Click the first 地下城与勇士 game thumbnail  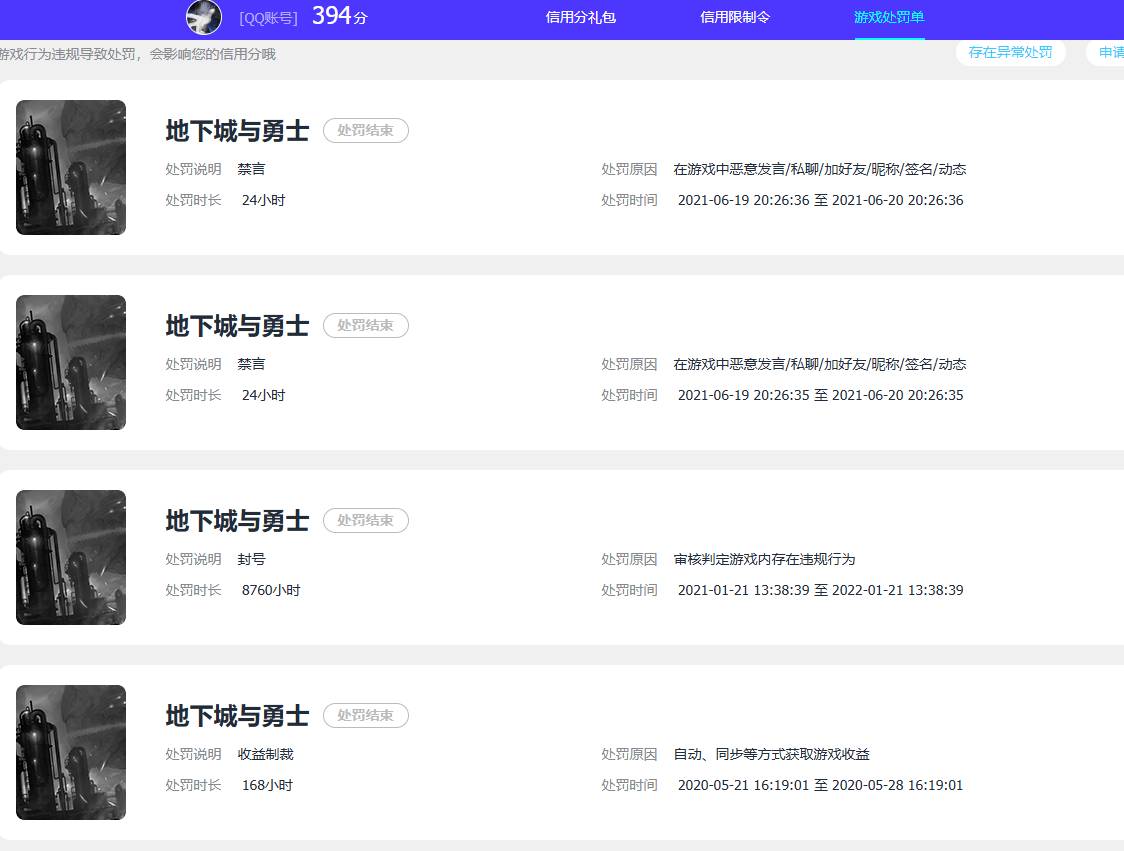click(70, 167)
